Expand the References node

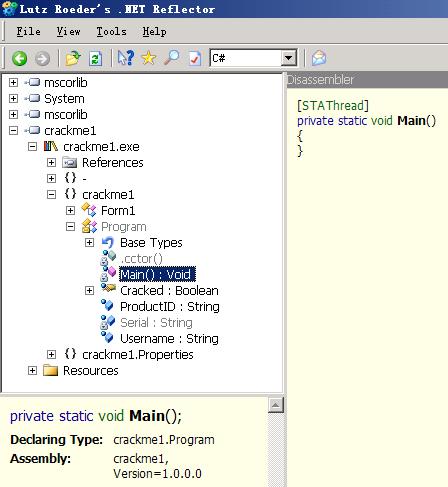51,162
